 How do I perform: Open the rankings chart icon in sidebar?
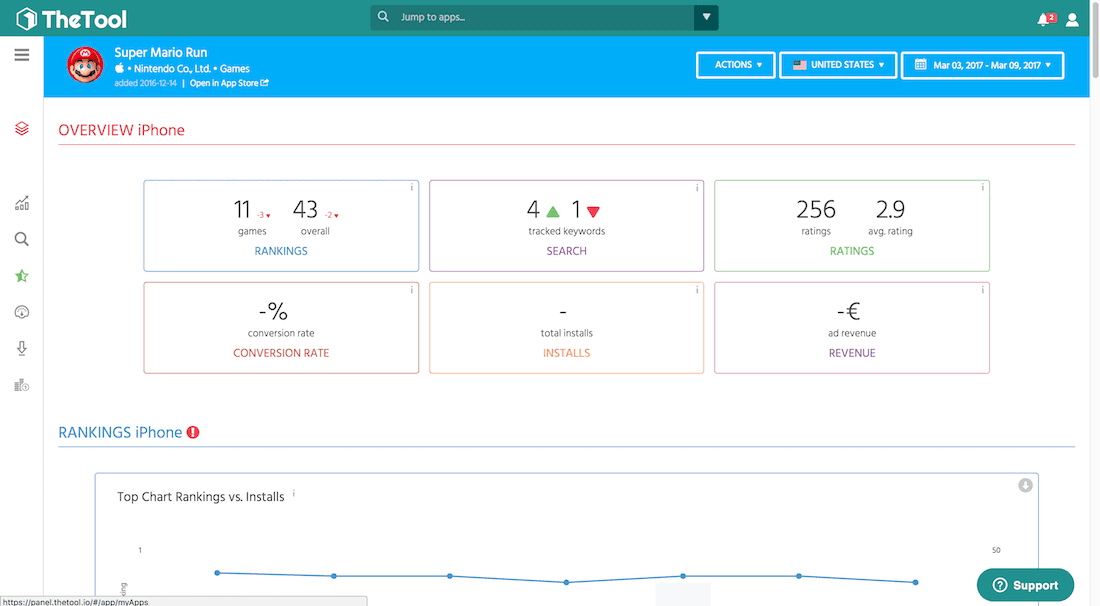pyautogui.click(x=22, y=203)
